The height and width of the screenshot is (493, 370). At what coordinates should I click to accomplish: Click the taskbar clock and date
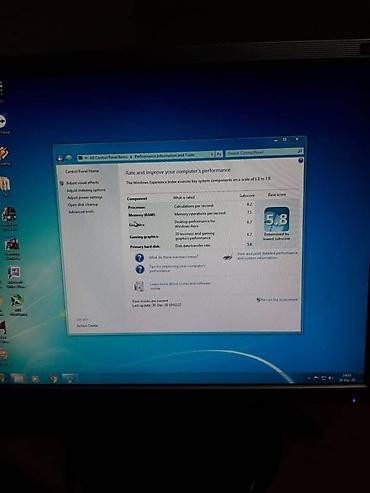tap(347, 378)
